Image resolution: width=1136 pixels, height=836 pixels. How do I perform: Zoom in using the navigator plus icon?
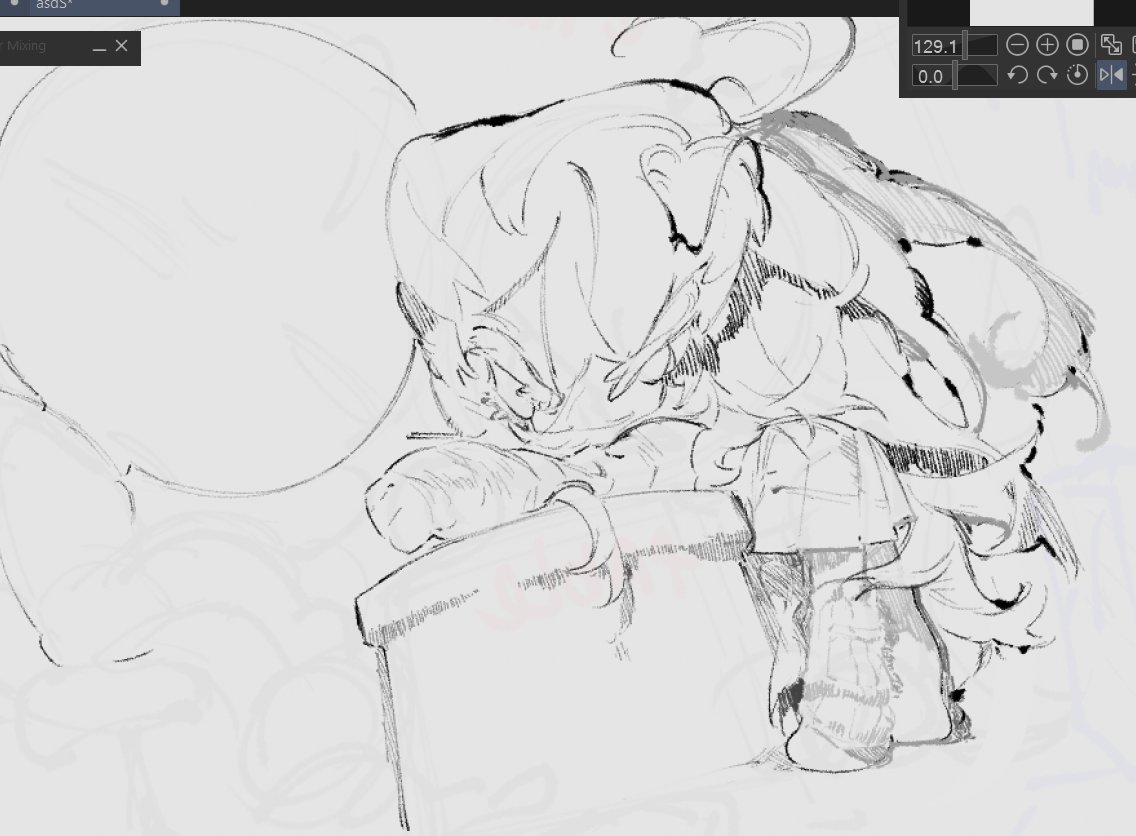1048,45
